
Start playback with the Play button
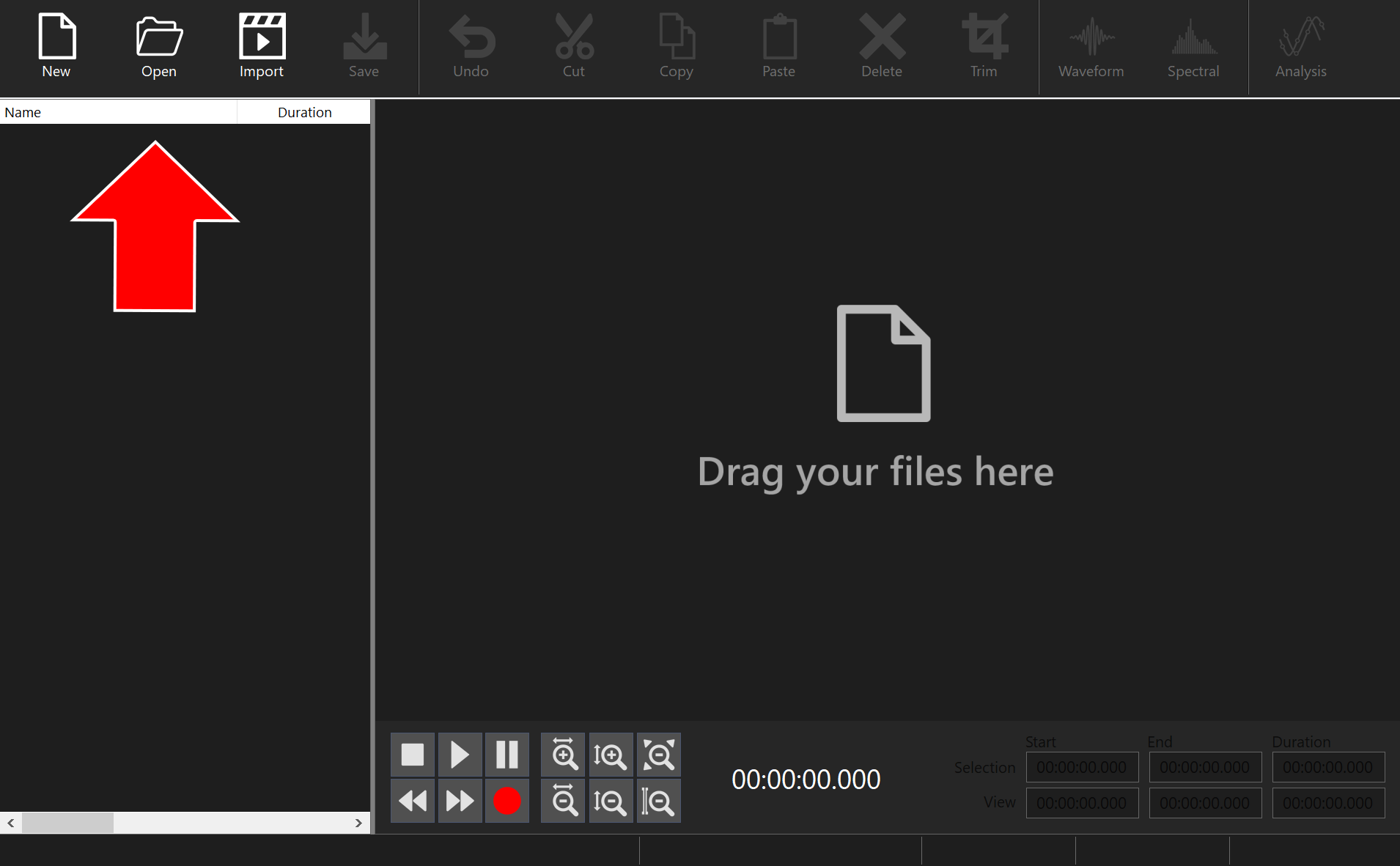[460, 755]
